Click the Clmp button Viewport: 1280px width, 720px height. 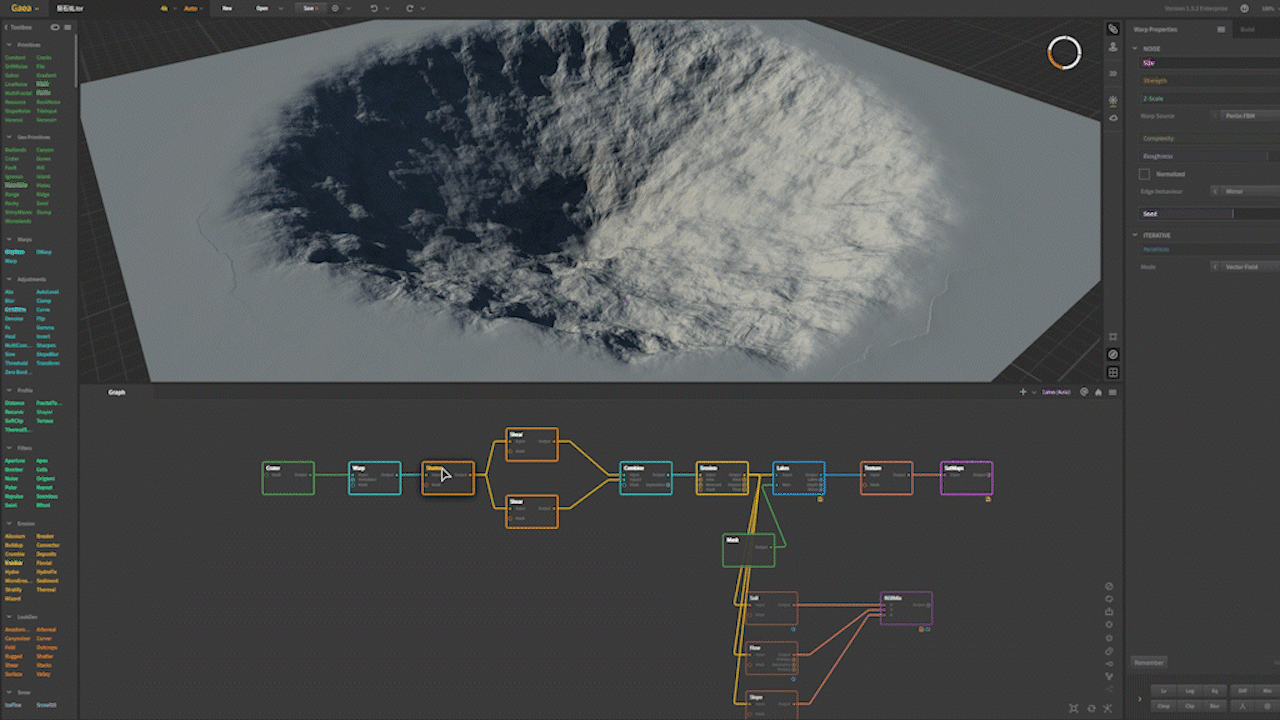[x=1163, y=706]
